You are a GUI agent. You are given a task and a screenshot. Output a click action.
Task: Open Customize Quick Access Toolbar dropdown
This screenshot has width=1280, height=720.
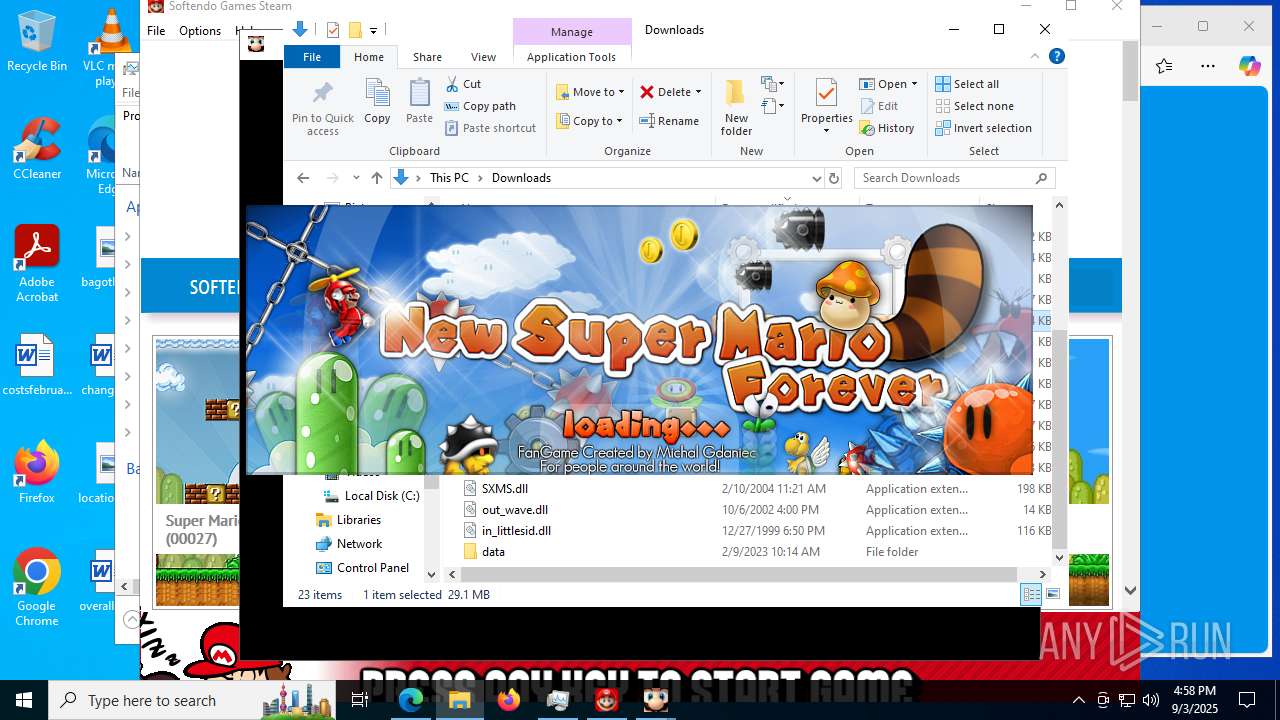coord(373,31)
